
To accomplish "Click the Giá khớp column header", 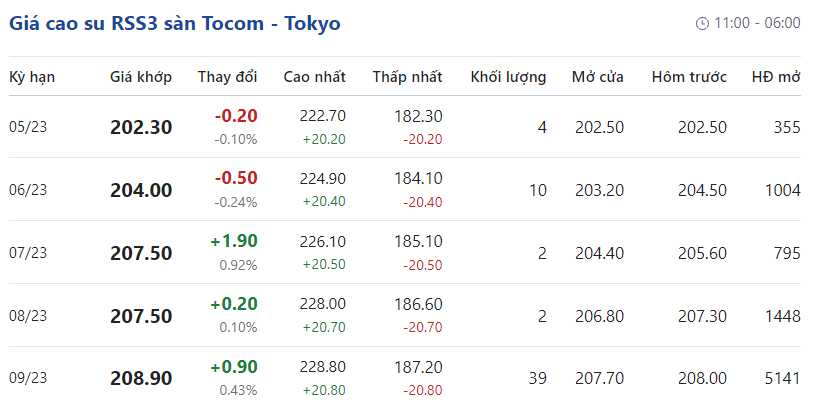I will 141,77.
